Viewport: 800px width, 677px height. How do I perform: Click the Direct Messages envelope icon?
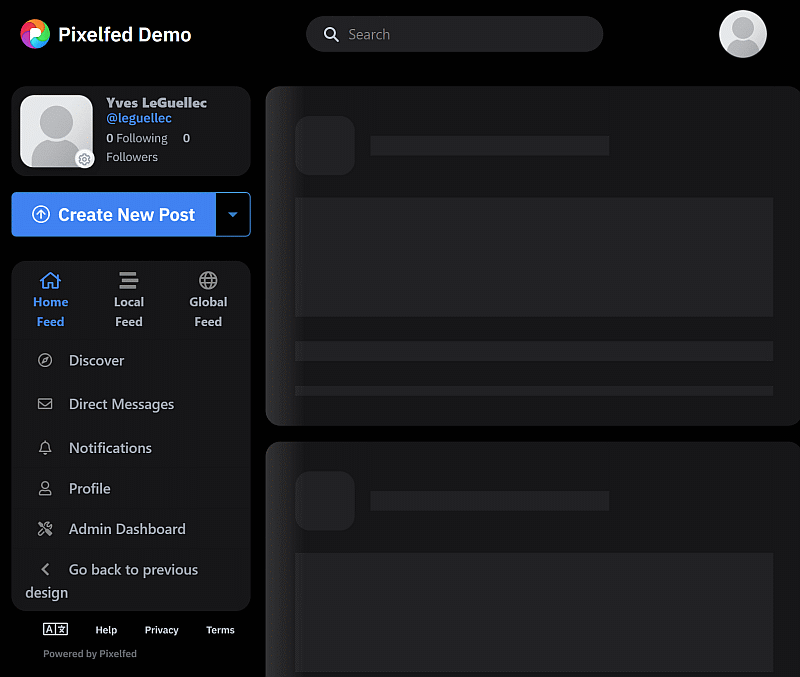pyautogui.click(x=45, y=405)
